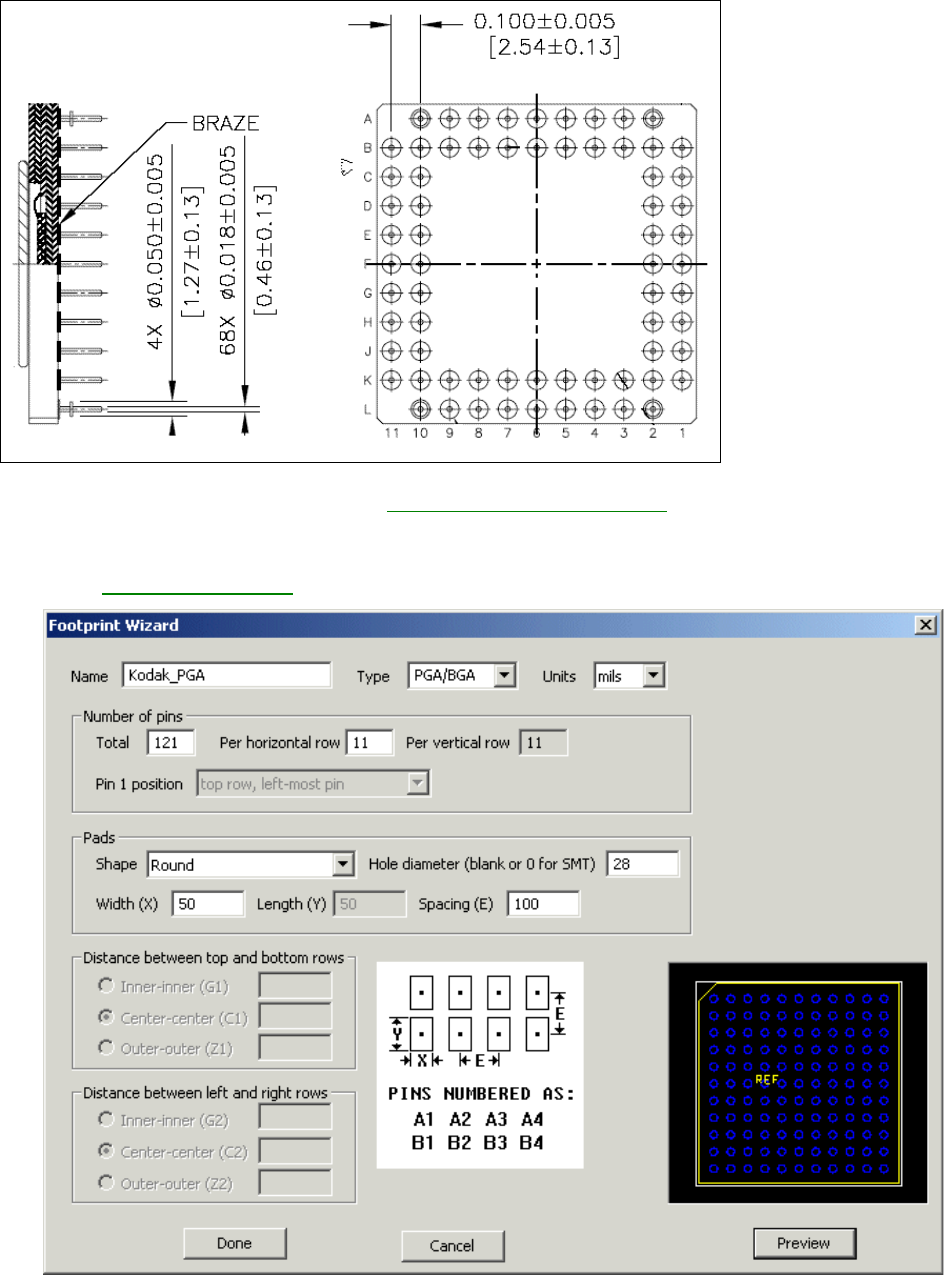The image size is (944, 1275).
Task: Click the footprint preview thumbnail with blue pads
Action: pyautogui.click(x=798, y=1081)
